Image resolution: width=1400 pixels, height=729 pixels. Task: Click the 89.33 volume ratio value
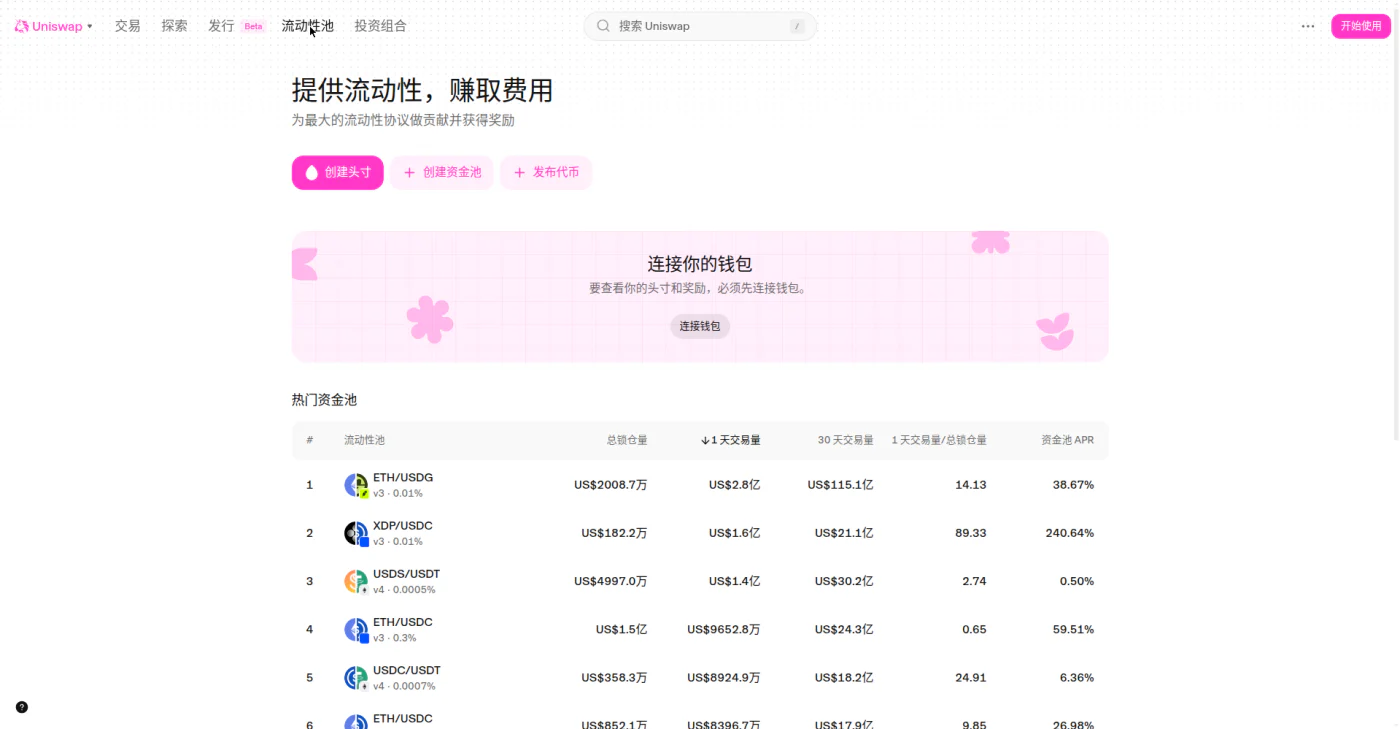[x=971, y=533]
